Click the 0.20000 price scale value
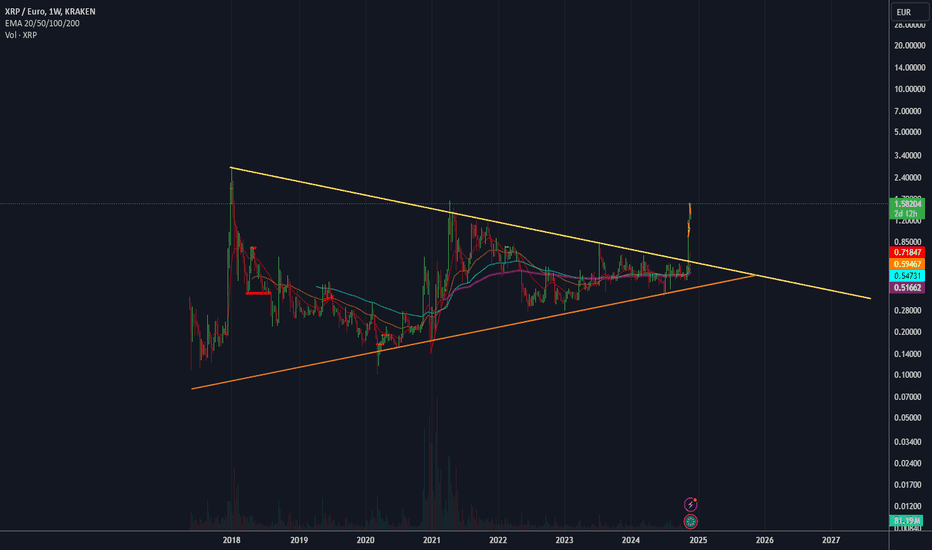The width and height of the screenshot is (932, 550). [909, 332]
